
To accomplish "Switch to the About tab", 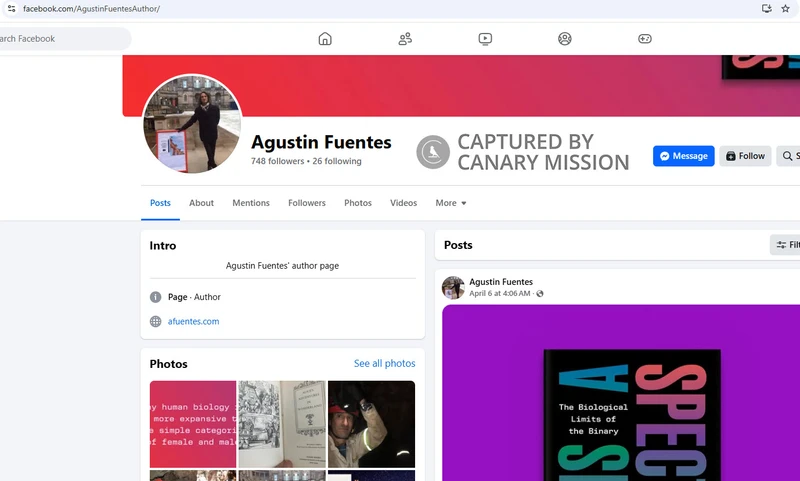I will pyautogui.click(x=202, y=203).
